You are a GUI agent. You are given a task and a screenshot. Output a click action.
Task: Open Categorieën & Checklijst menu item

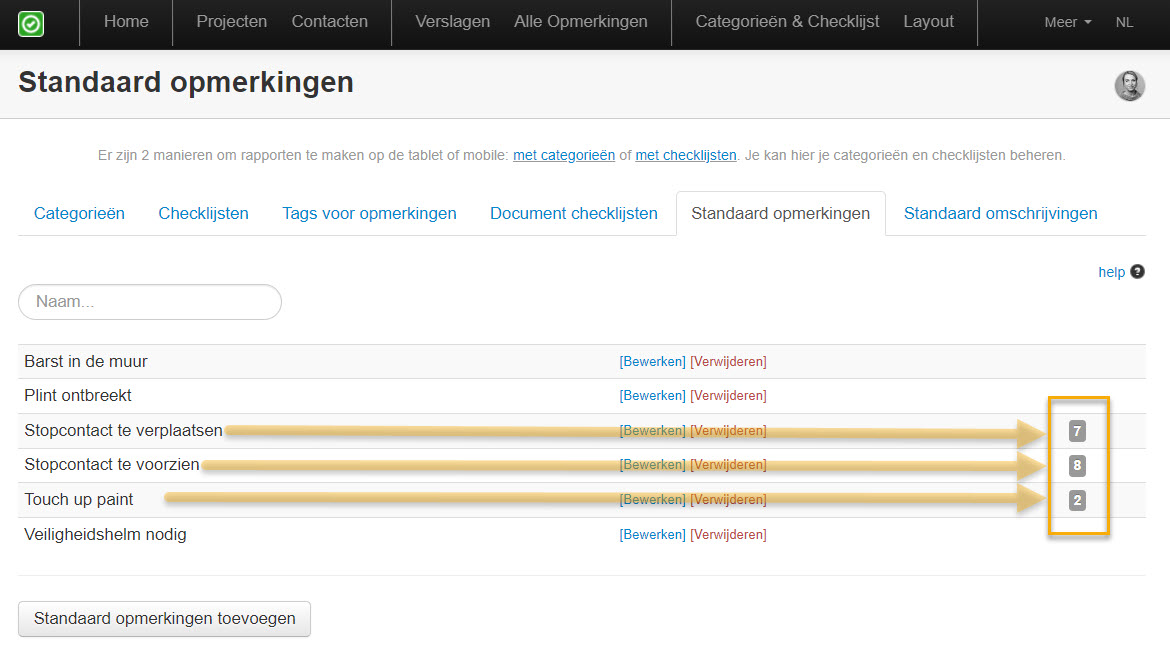coord(787,22)
